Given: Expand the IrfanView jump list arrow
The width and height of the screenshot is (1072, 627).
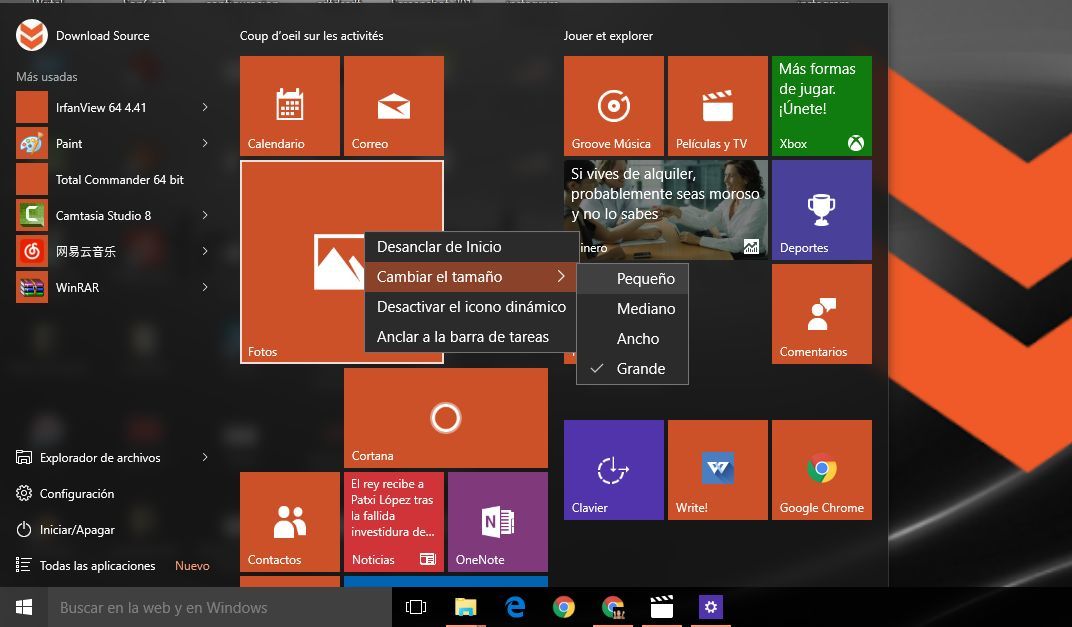Looking at the screenshot, I should click(x=204, y=107).
